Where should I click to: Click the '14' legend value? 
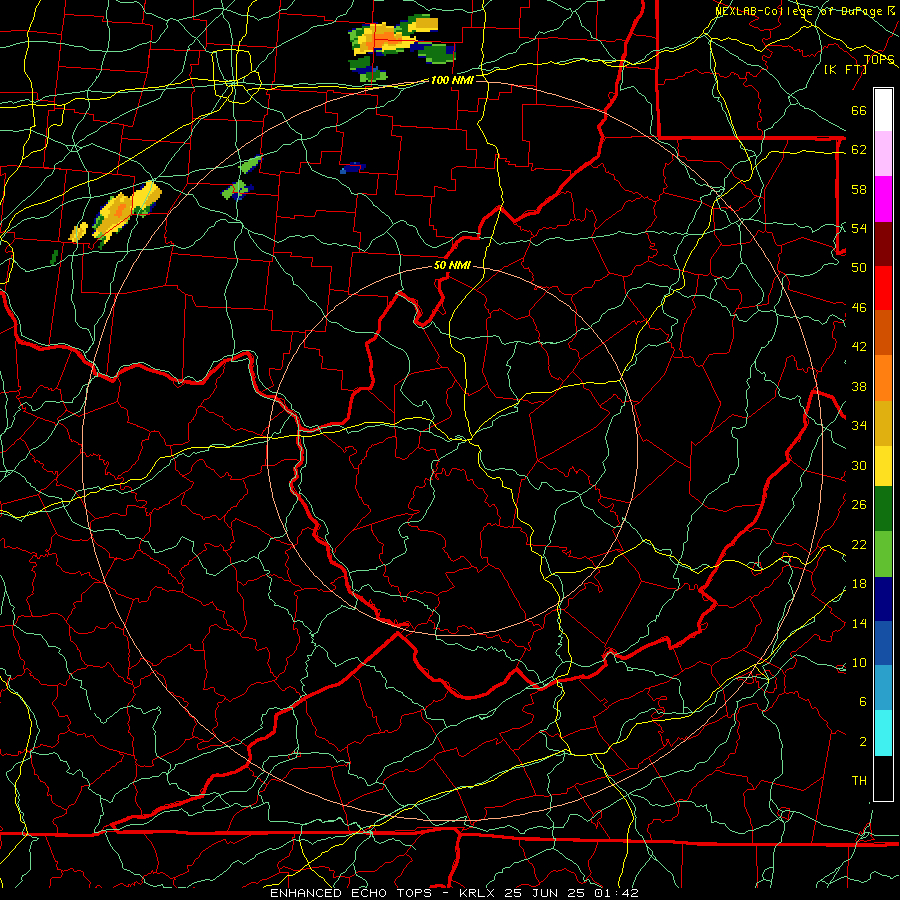(x=859, y=623)
